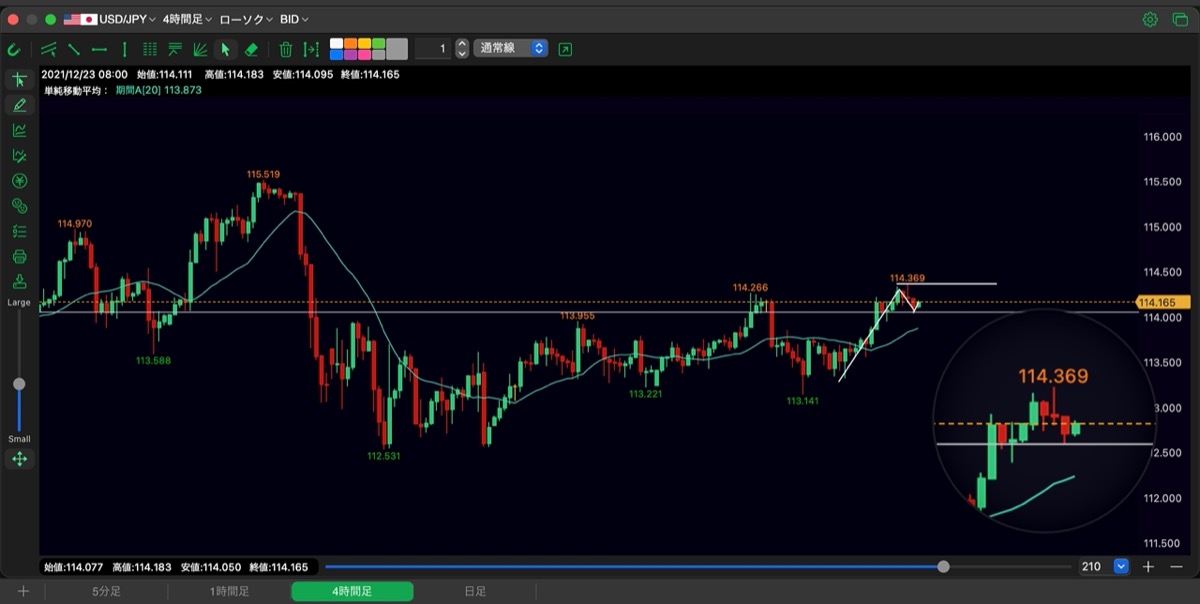Image resolution: width=1200 pixels, height=604 pixels.
Task: Toggle the pencil drawing sidebar icon
Action: [19, 105]
